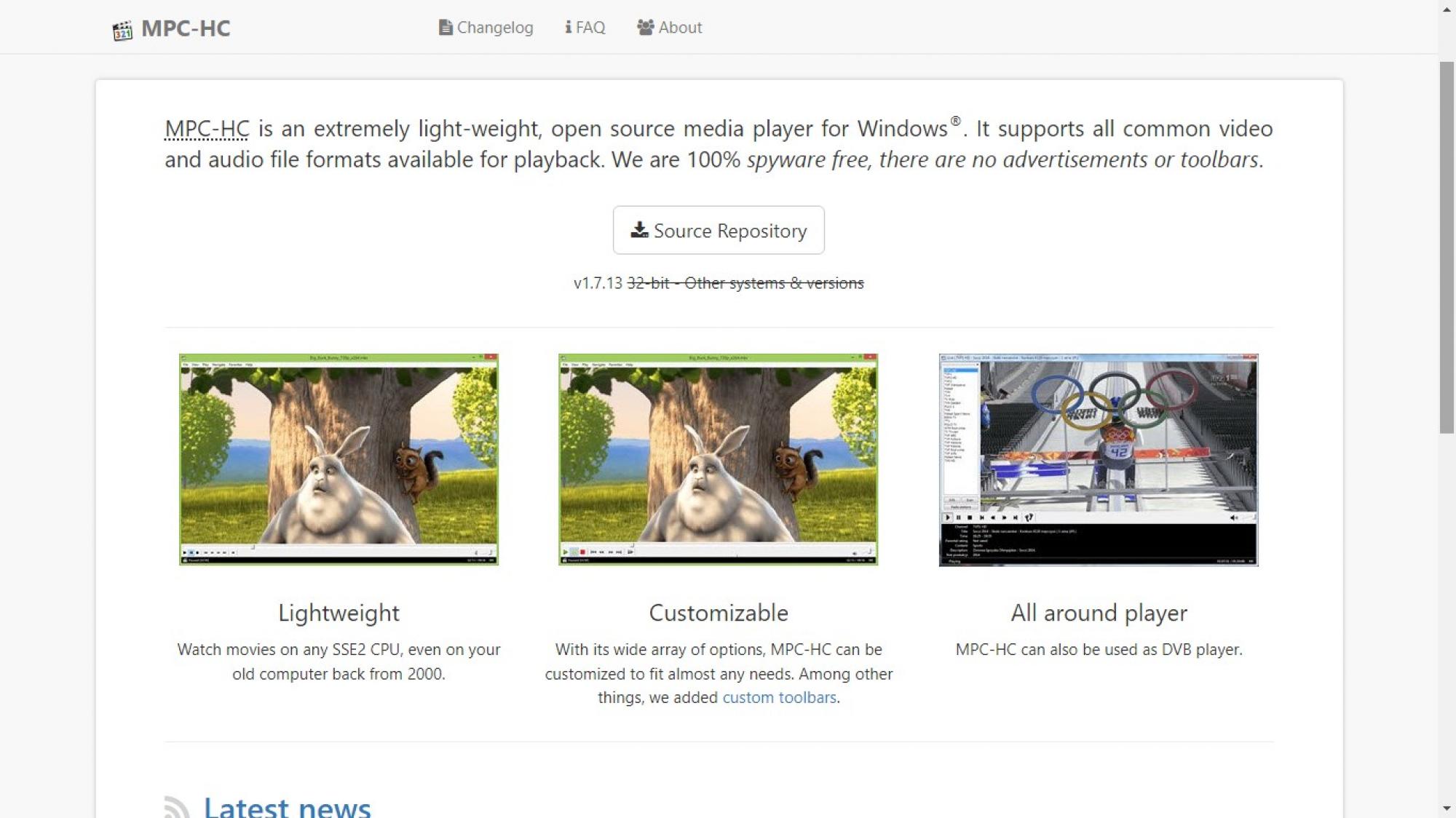Open the All around player DVB screenshot

[1099, 460]
